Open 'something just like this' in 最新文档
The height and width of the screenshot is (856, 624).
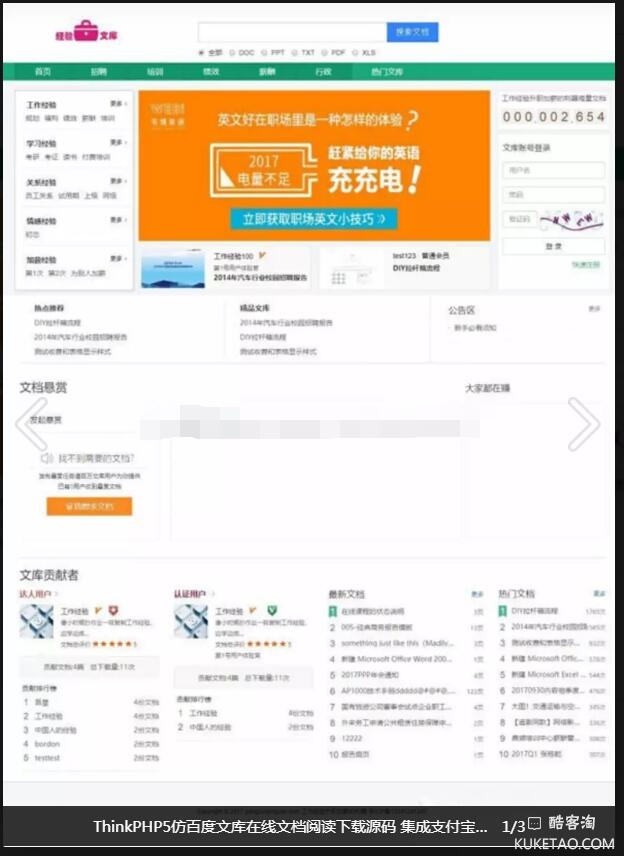(397, 644)
